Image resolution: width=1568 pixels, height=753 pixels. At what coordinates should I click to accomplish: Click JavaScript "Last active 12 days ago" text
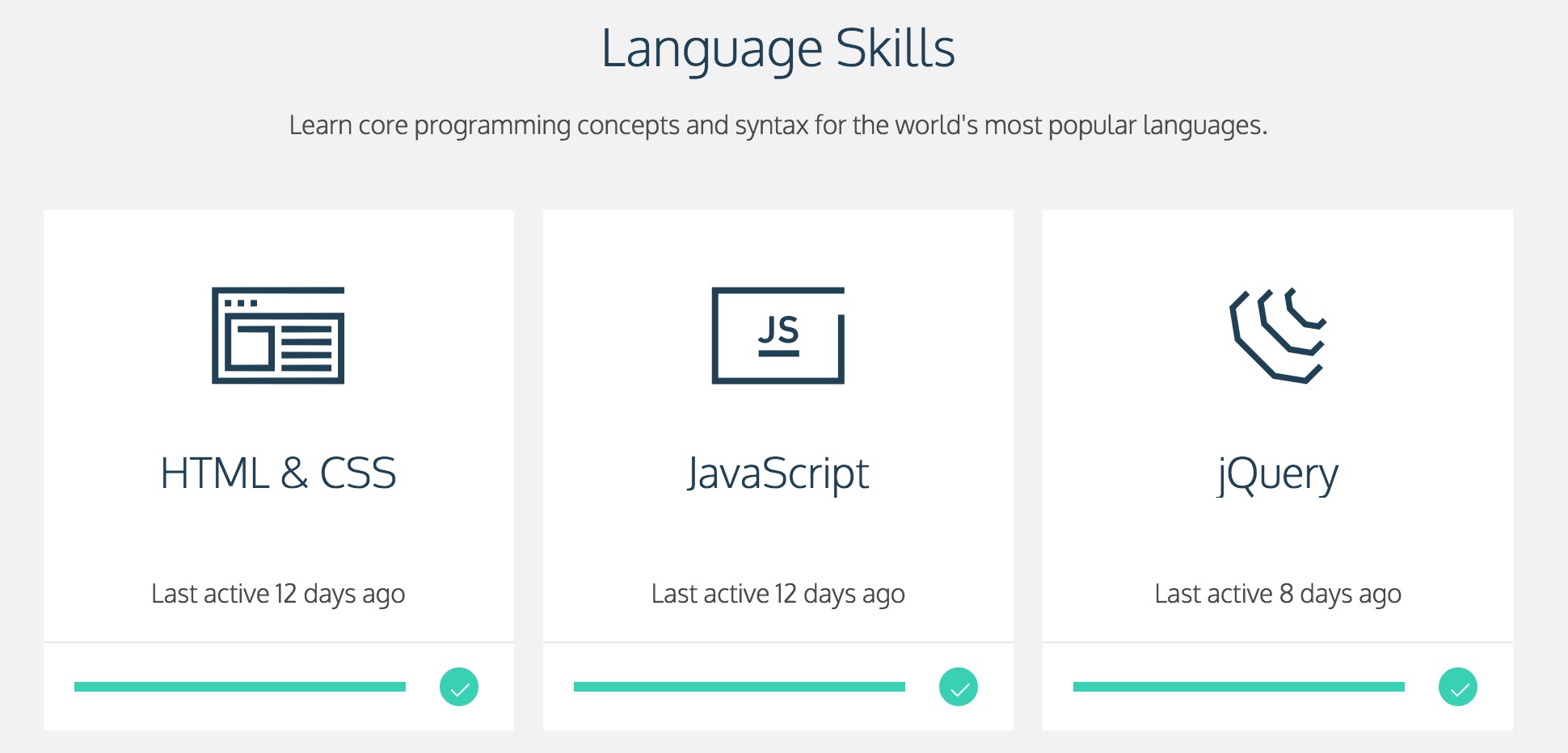tap(778, 594)
